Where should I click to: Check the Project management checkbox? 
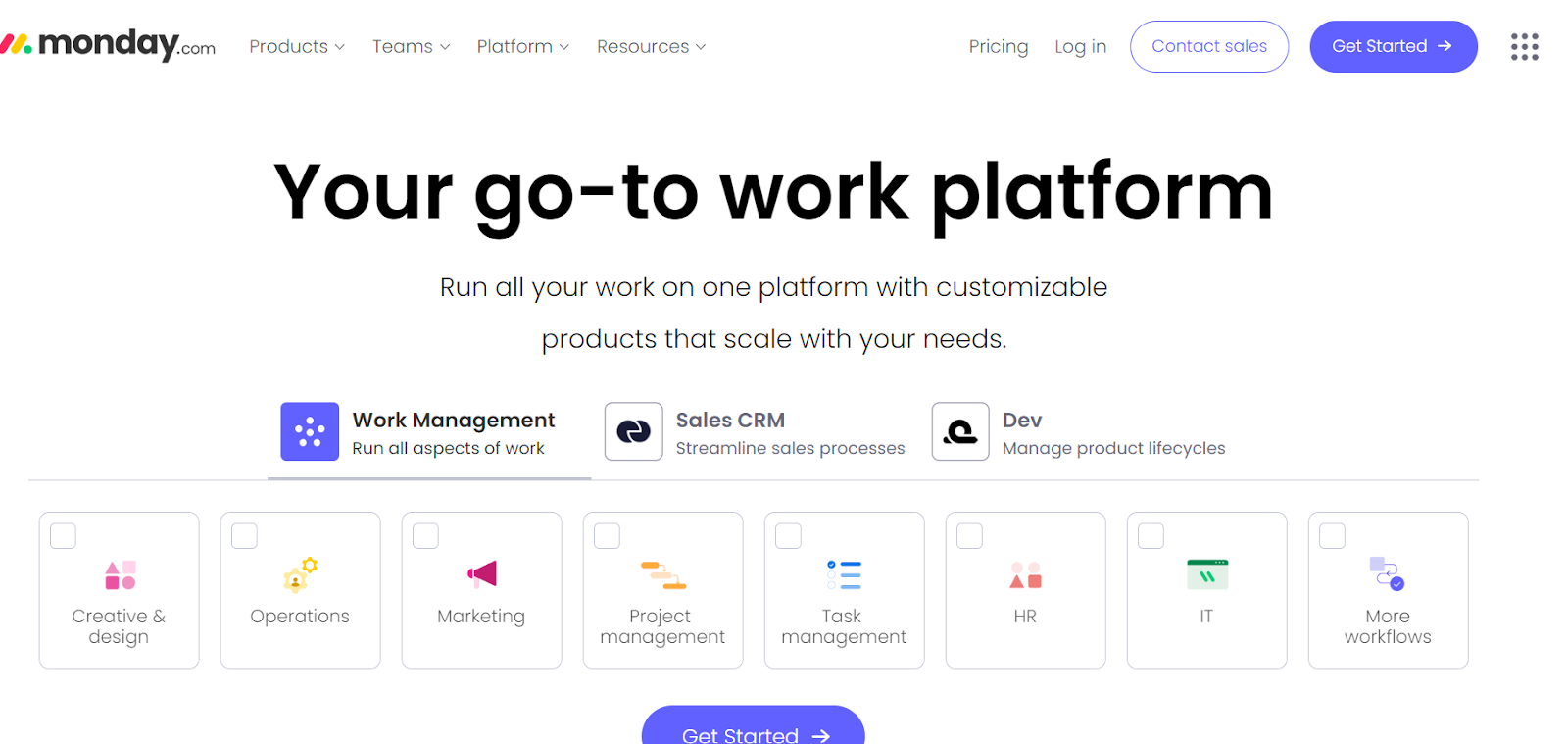pyautogui.click(x=608, y=536)
